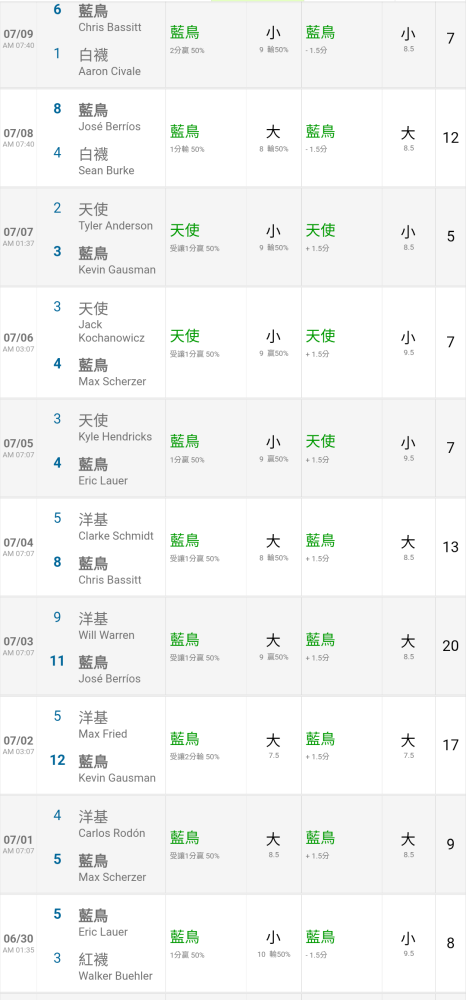466x1000 pixels.
Task: Select the green 天使 spread result for 07/07
Action: coord(320,230)
